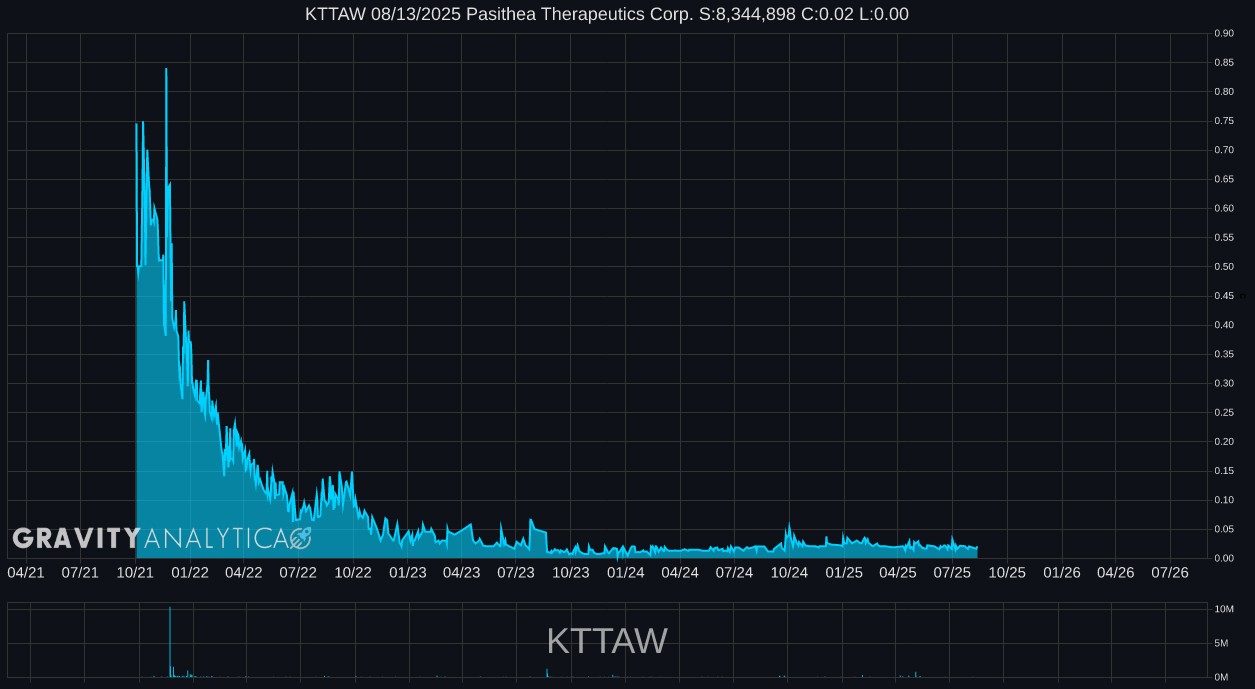
Task: Click the 07/22 x-axis tick label
Action: pyautogui.click(x=298, y=572)
